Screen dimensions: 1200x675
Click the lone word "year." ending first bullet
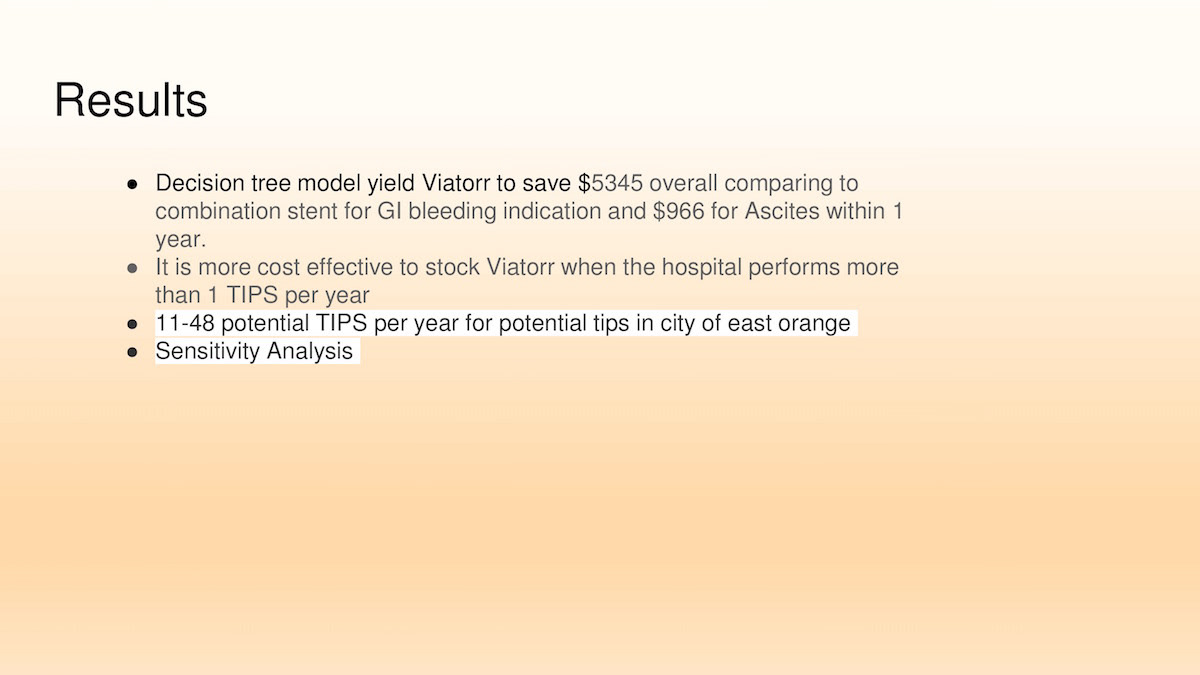point(180,239)
